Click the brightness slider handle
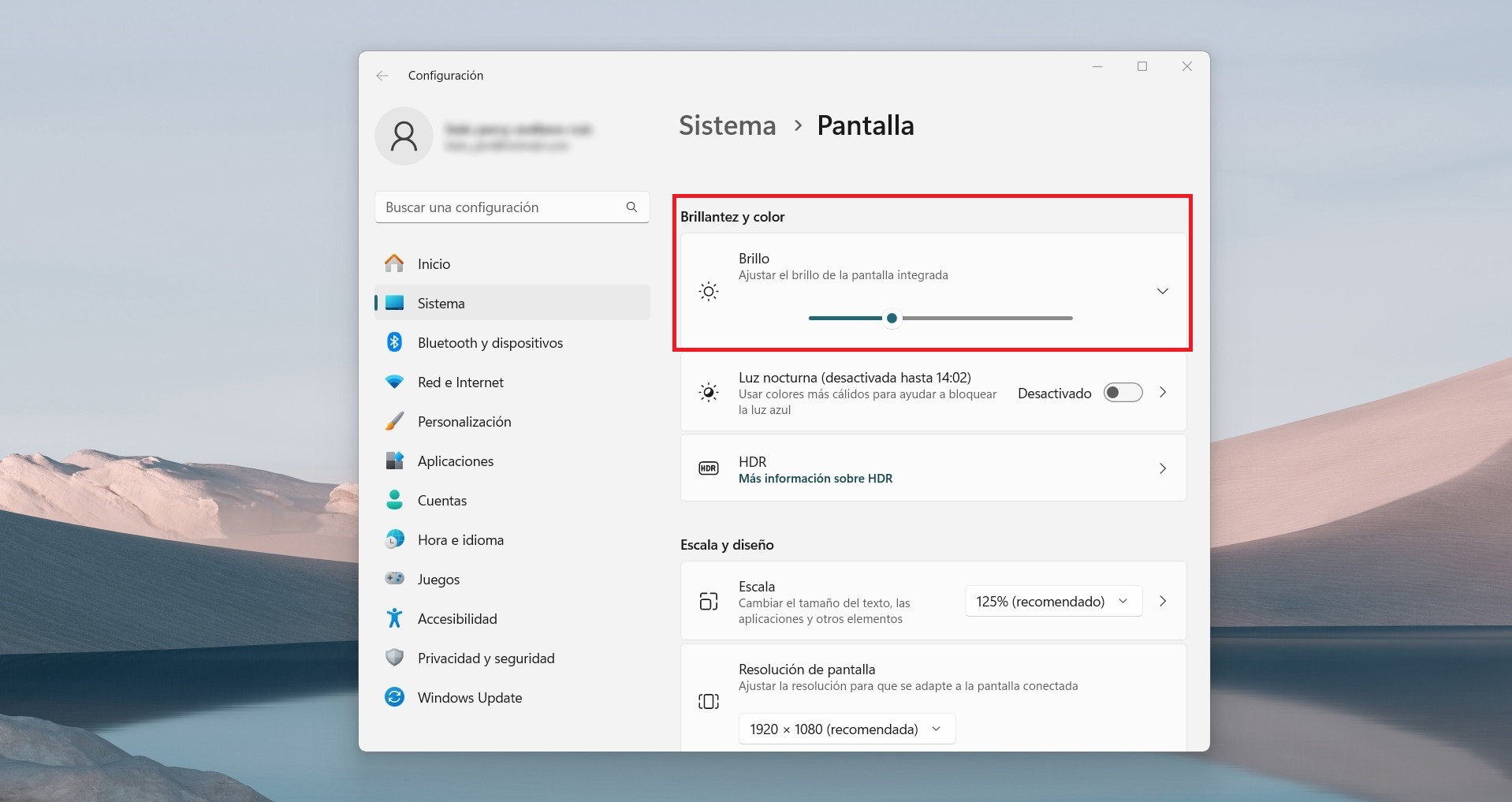The height and width of the screenshot is (802, 1512). point(892,318)
